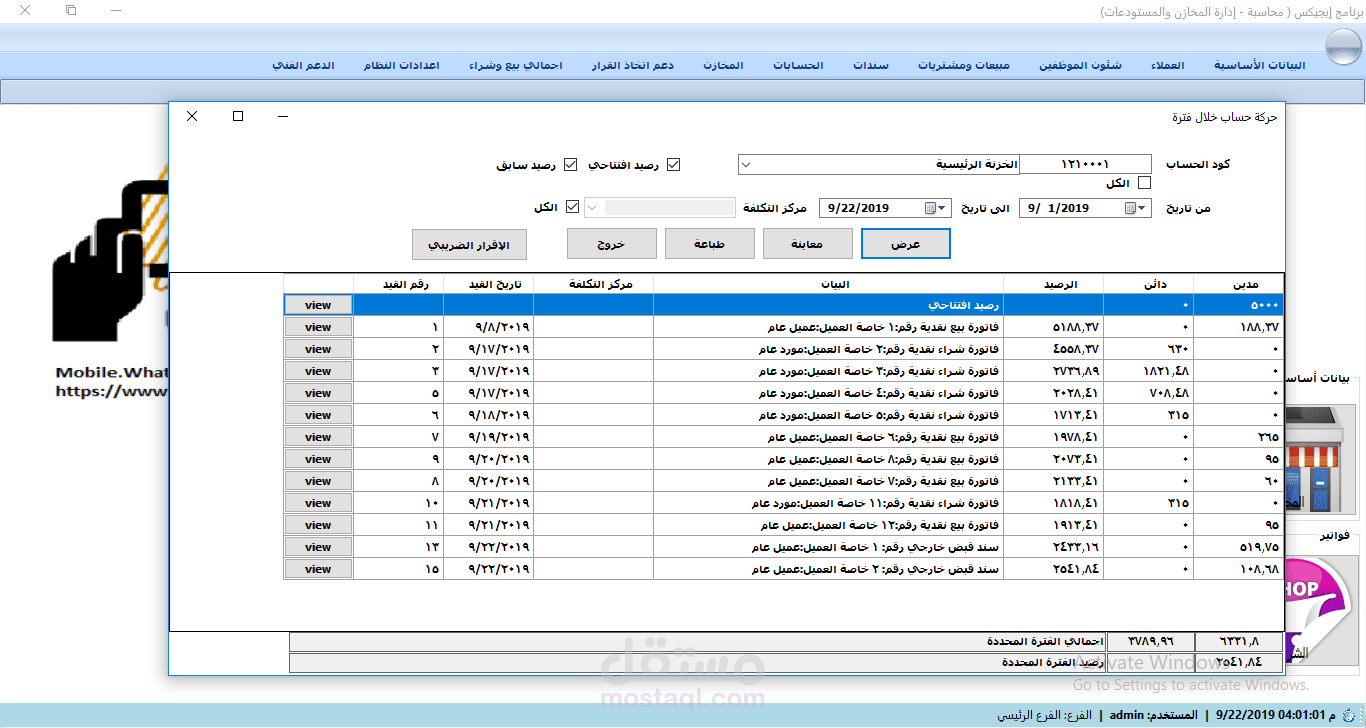This screenshot has width=1366, height=728.
Task: Click the مدين column header
Action: point(1238,283)
